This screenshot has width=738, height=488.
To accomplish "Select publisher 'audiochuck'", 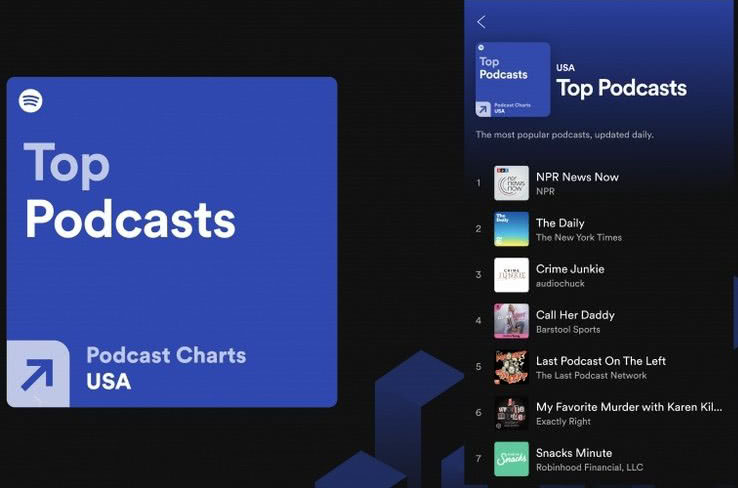I will (560, 284).
